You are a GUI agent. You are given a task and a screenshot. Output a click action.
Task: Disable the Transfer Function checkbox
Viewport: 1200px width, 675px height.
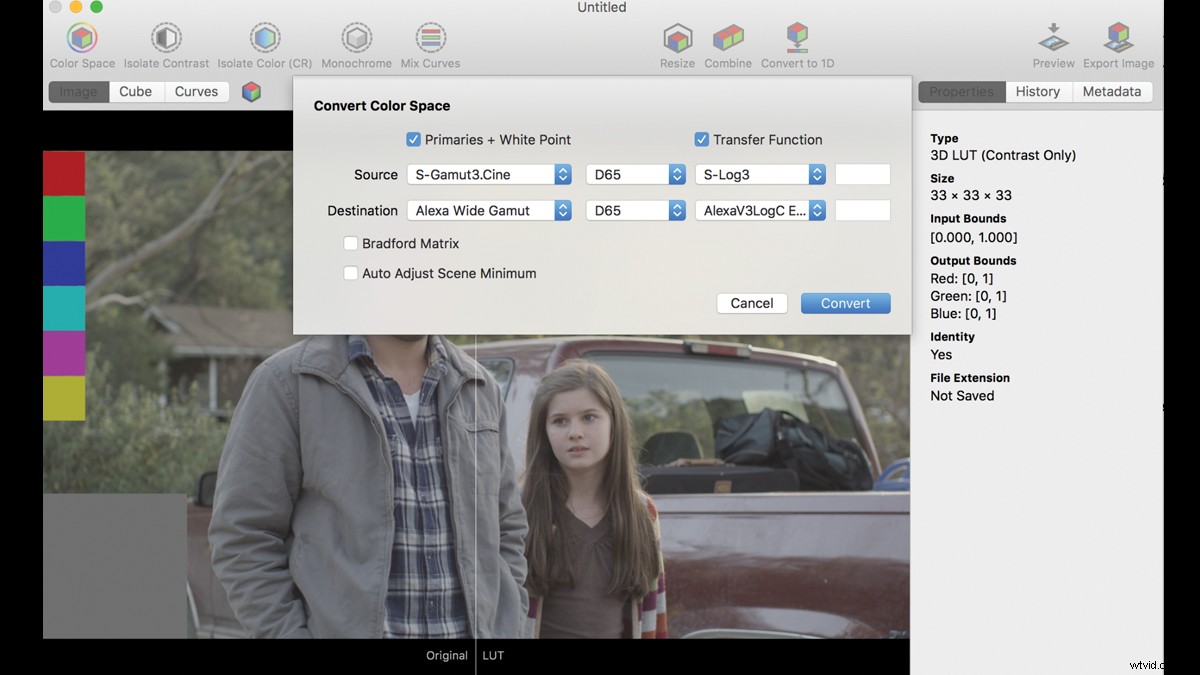(x=701, y=139)
